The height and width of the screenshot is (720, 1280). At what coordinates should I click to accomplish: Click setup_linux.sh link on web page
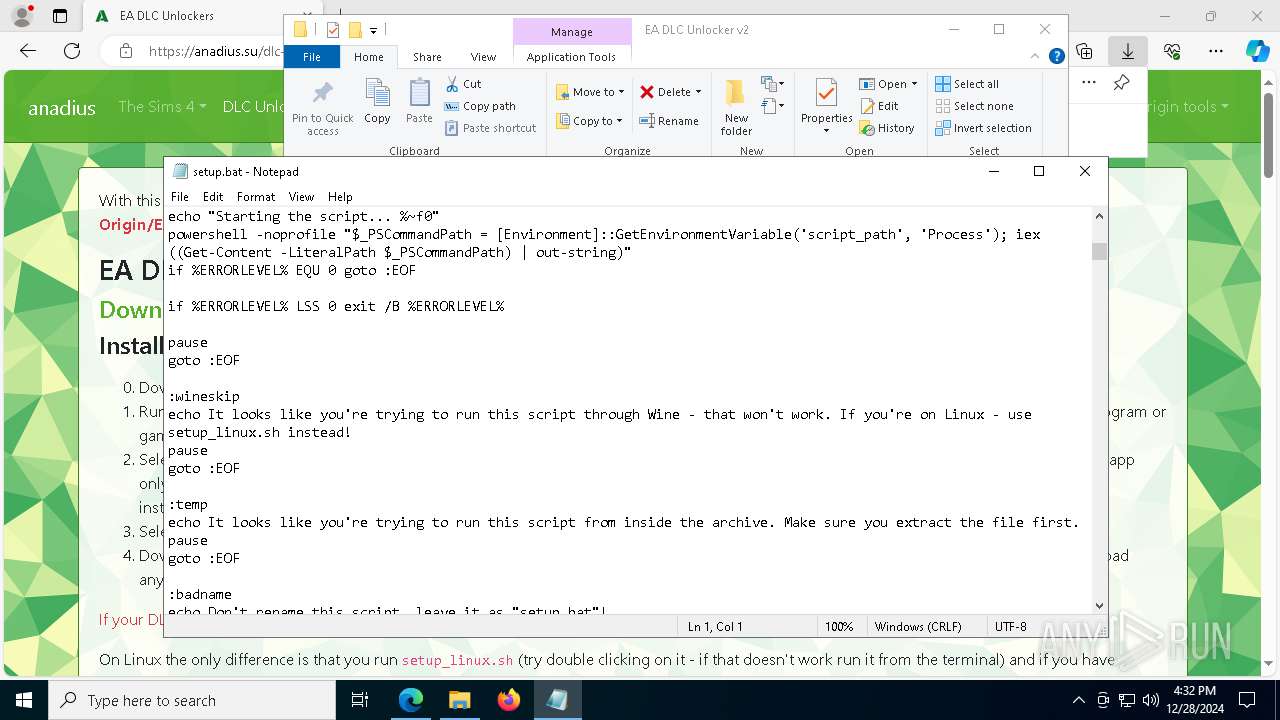[x=457, y=660]
